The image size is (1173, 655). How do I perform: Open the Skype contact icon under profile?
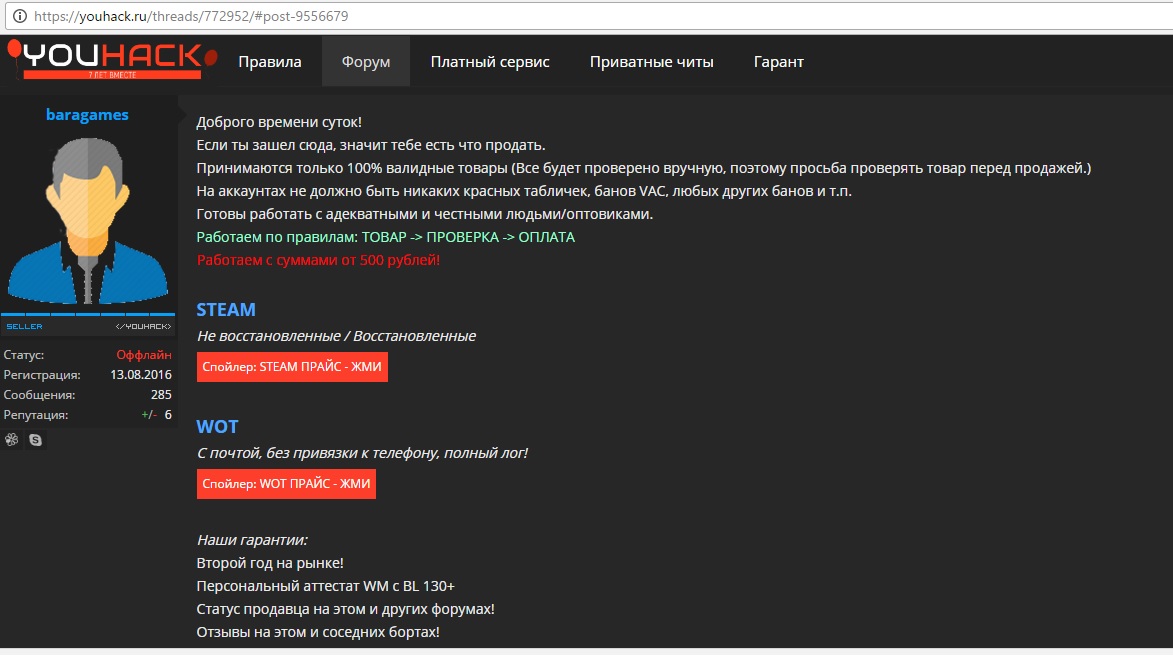[x=36, y=440]
